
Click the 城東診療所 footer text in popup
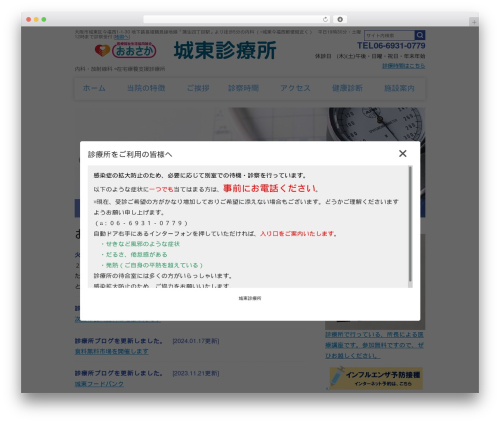coord(250,298)
